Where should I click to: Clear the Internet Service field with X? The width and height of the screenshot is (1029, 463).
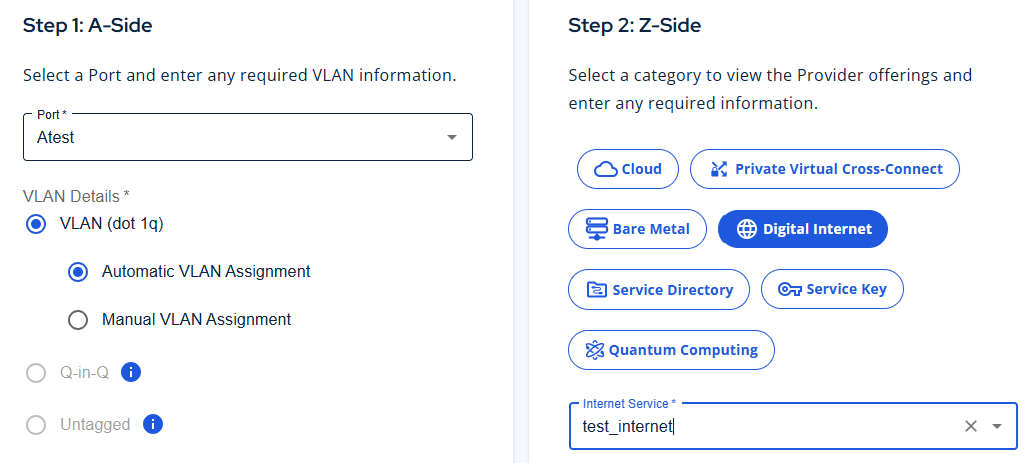(971, 426)
